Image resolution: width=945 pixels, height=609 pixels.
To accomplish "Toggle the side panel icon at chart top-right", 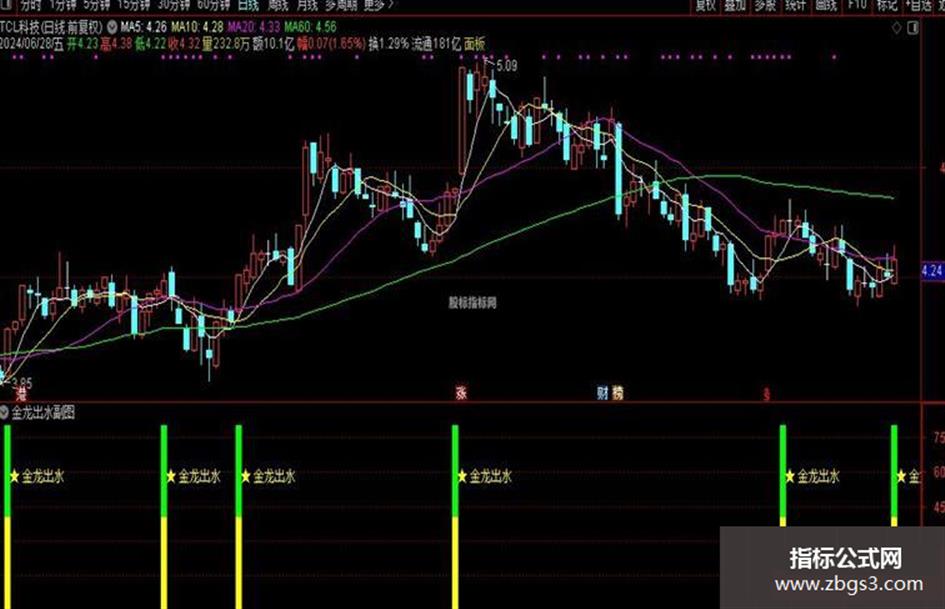I will (913, 27).
